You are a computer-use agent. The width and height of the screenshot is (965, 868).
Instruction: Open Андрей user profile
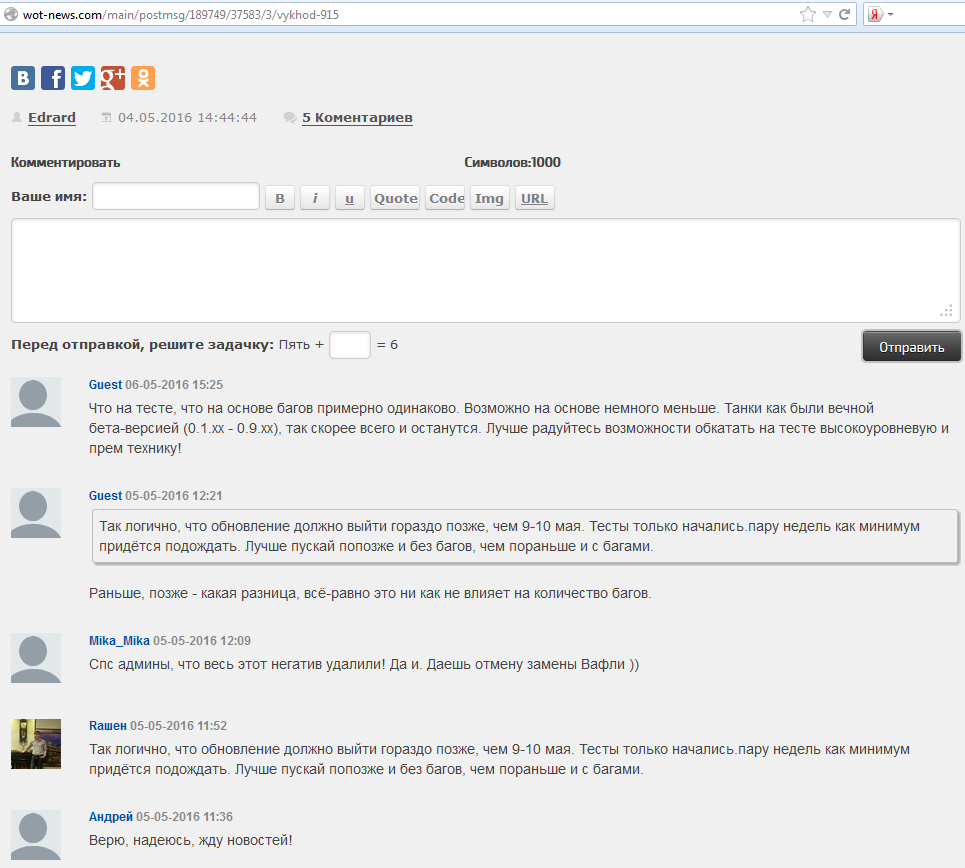[111, 817]
